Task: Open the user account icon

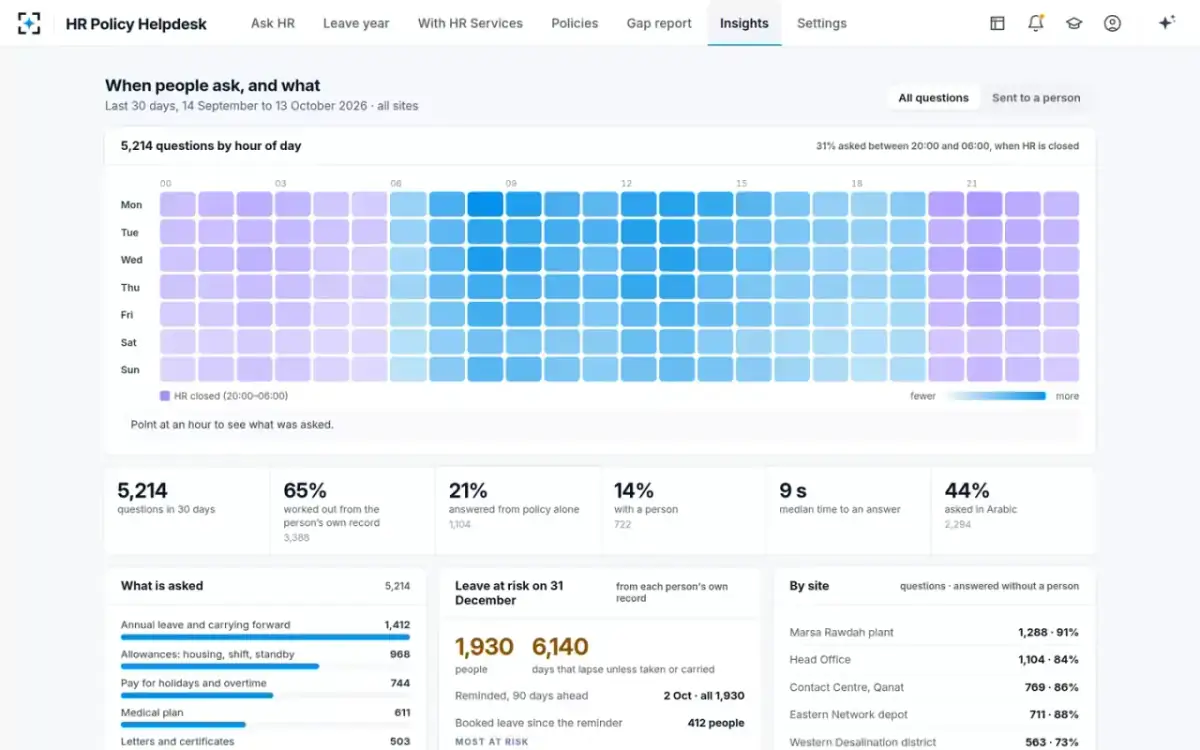Action: pos(1112,23)
